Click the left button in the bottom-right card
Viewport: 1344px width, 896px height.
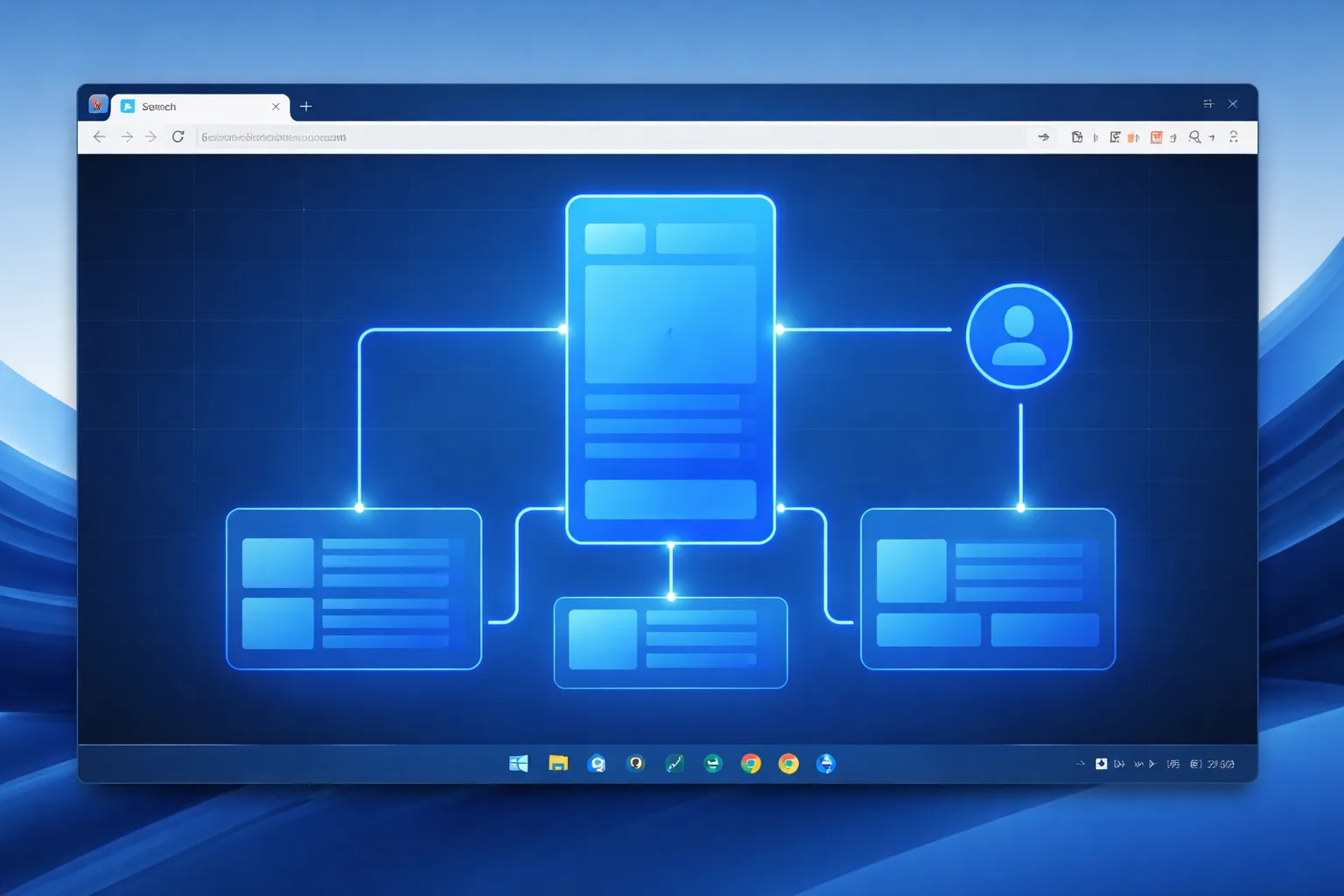(928, 630)
